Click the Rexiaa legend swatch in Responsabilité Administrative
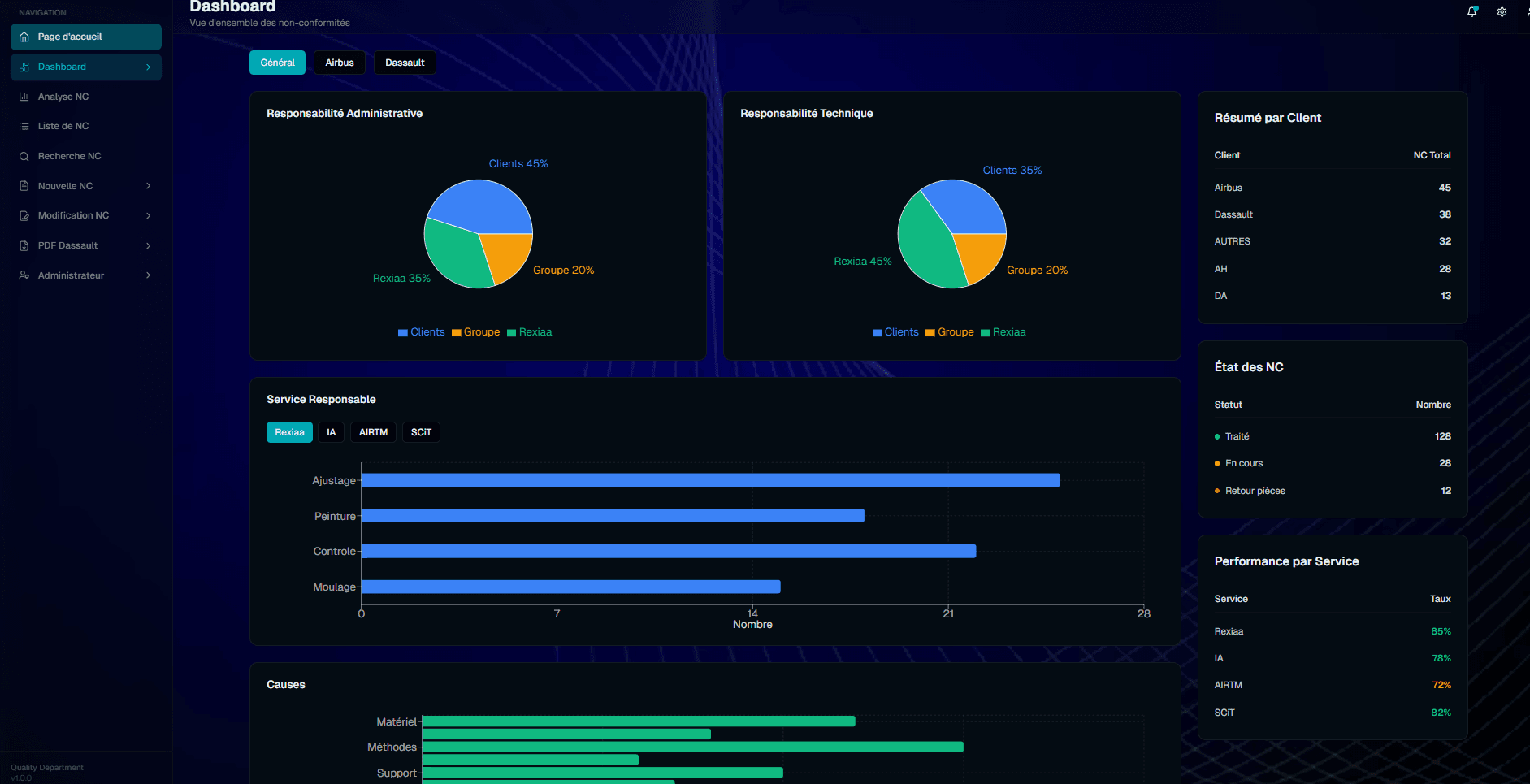 [x=512, y=333]
